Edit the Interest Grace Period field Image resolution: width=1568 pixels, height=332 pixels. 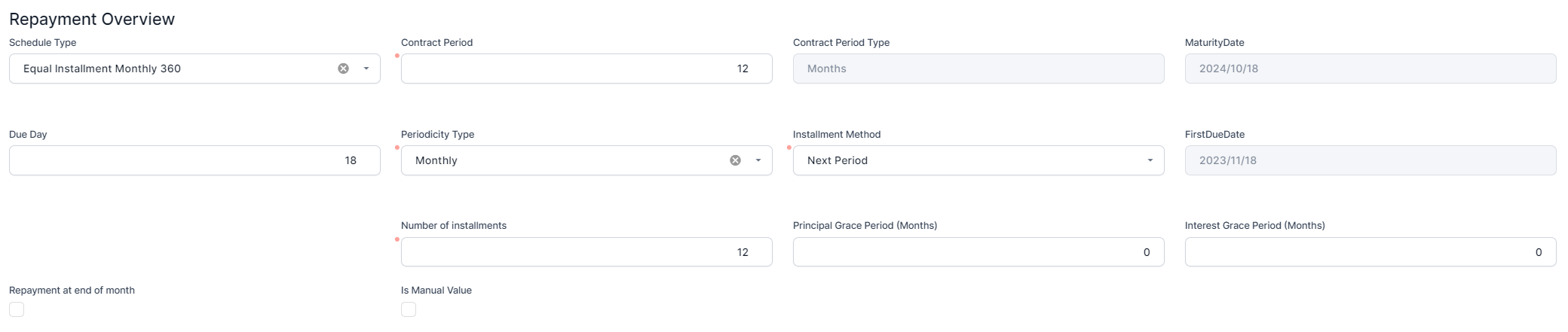tap(1370, 252)
